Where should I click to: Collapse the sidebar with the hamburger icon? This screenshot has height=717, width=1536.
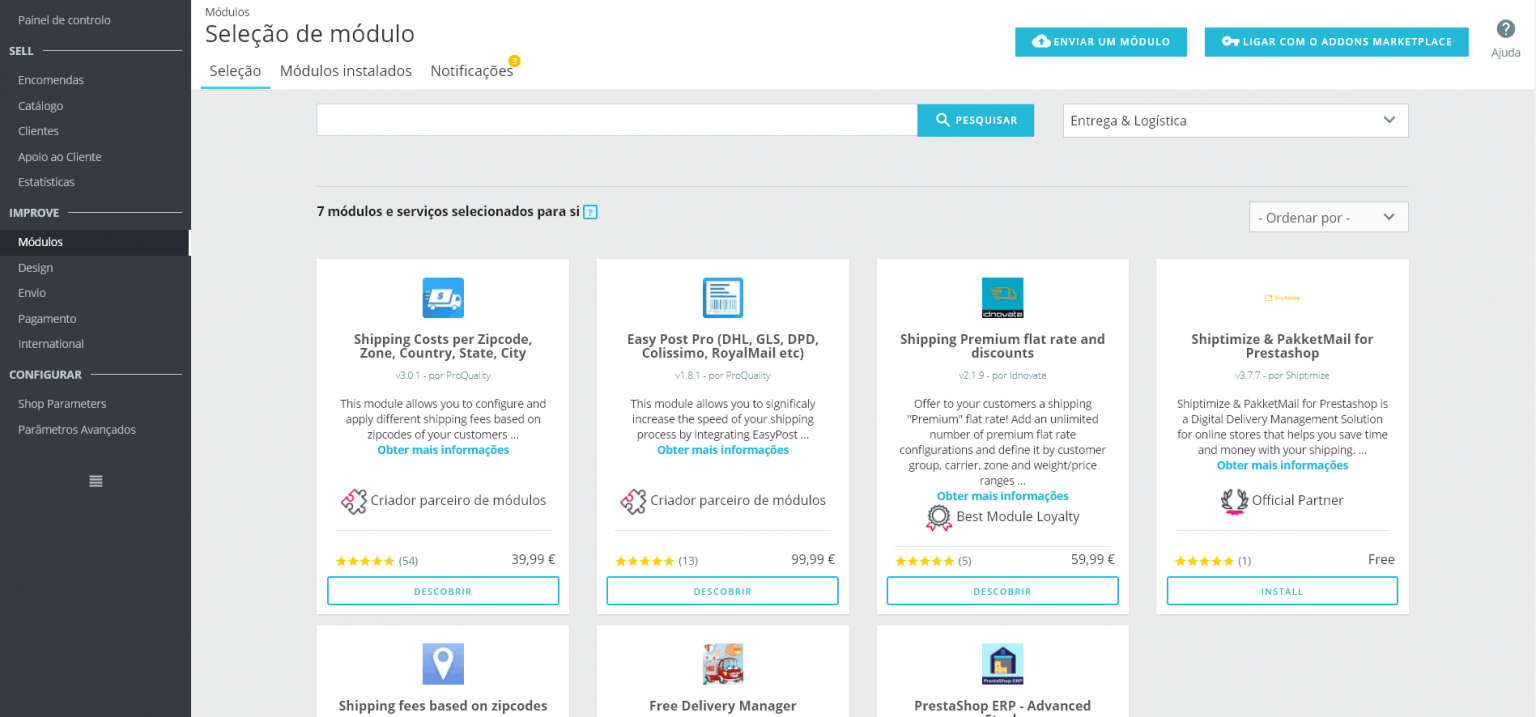[96, 481]
